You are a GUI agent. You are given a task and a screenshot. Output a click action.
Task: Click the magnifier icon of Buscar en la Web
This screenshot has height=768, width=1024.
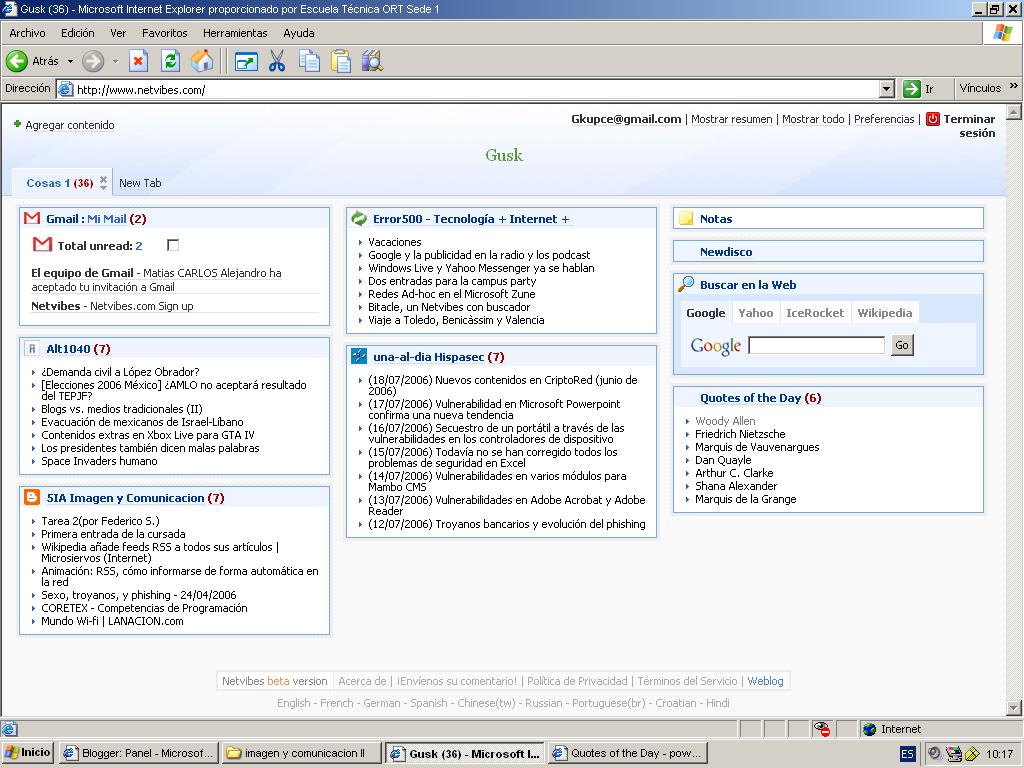click(686, 283)
